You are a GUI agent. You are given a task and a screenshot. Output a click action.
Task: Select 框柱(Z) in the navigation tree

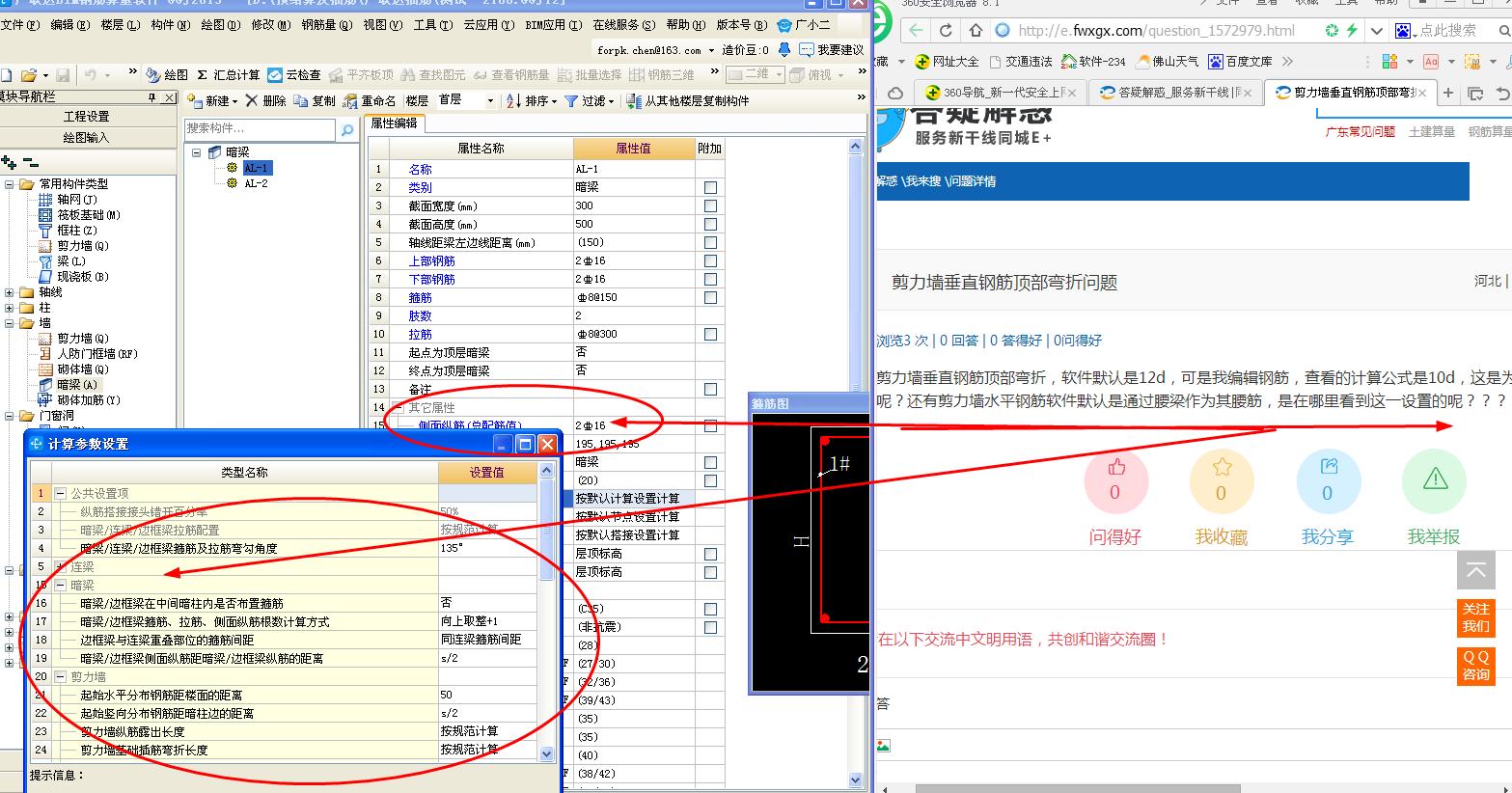coord(76,231)
